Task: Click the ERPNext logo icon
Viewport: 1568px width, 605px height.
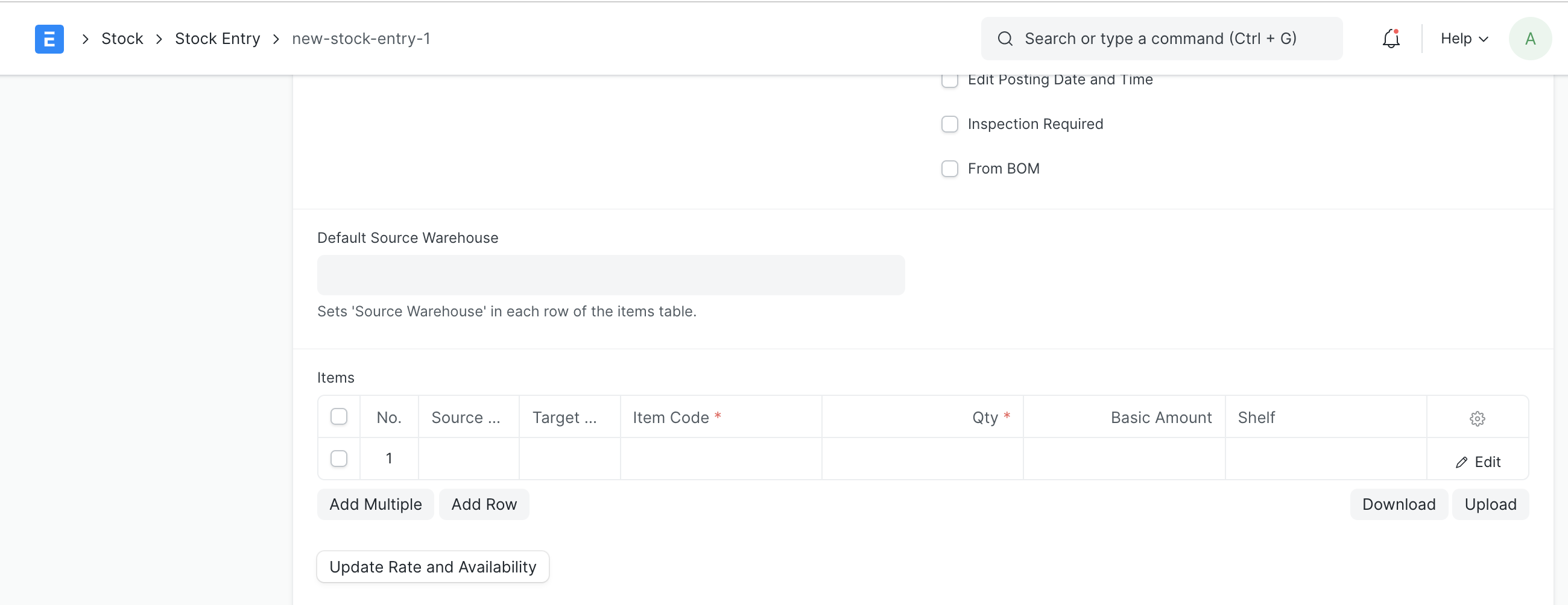Action: [49, 39]
